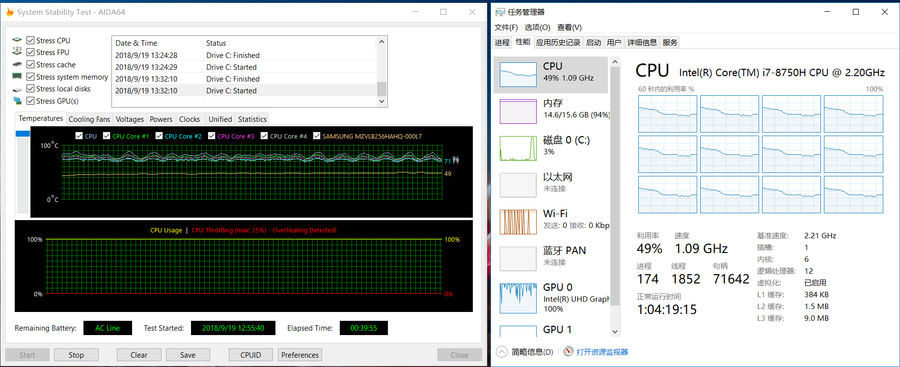
Task: Open the Ethernet (以太网) item
Action: (518, 184)
